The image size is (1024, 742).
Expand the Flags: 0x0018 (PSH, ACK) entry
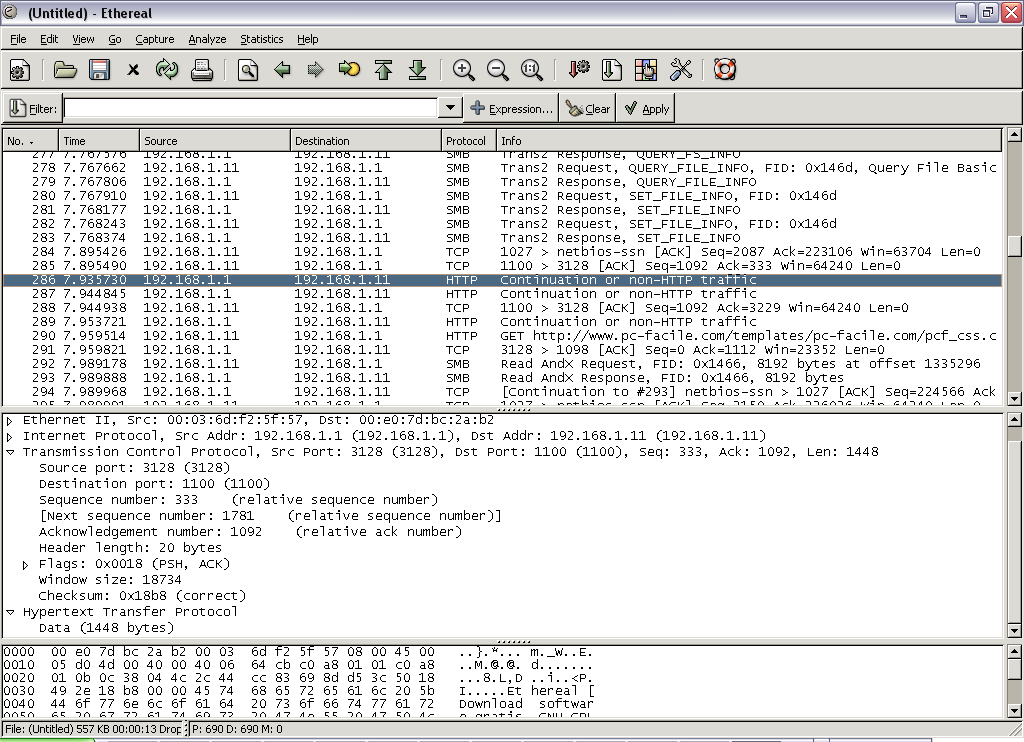click(26, 565)
